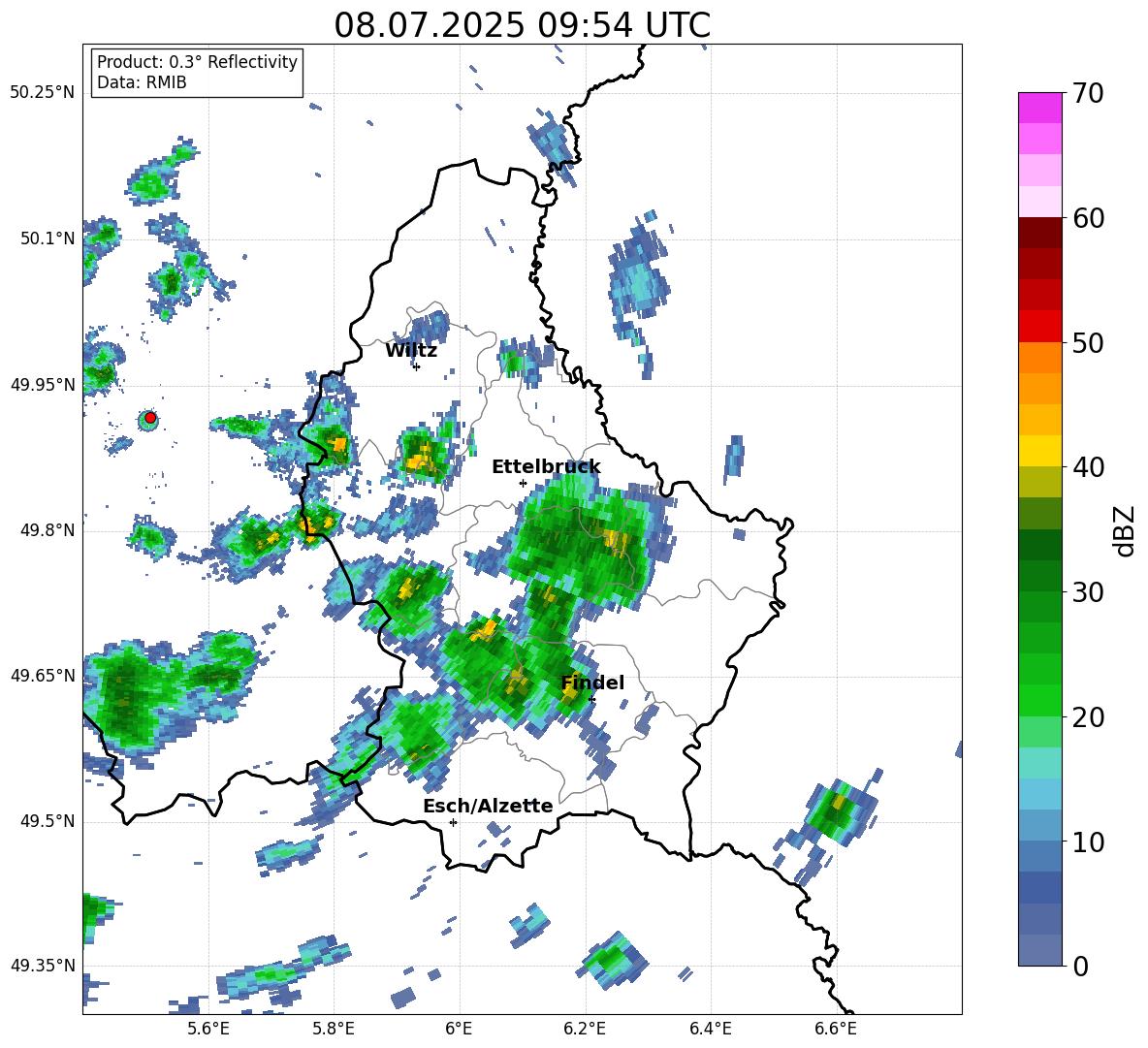
Task: Click the Findel station cross marker
Action: (x=591, y=700)
